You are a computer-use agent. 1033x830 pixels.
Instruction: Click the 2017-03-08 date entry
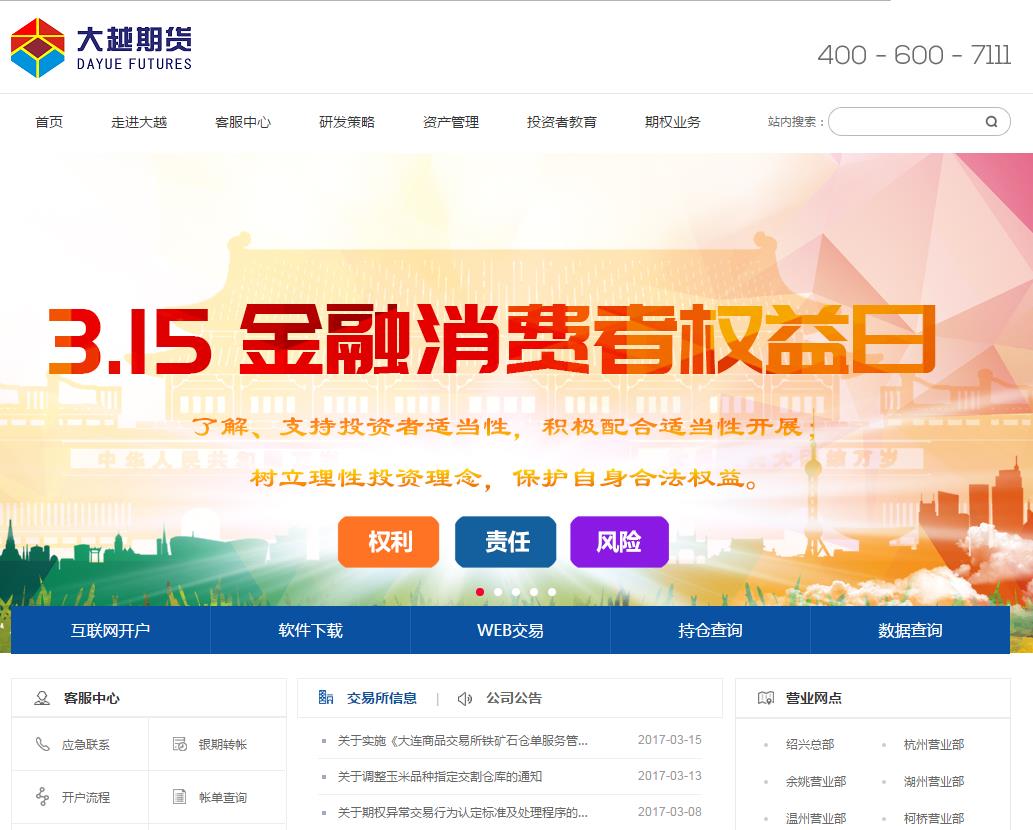pyautogui.click(x=669, y=812)
